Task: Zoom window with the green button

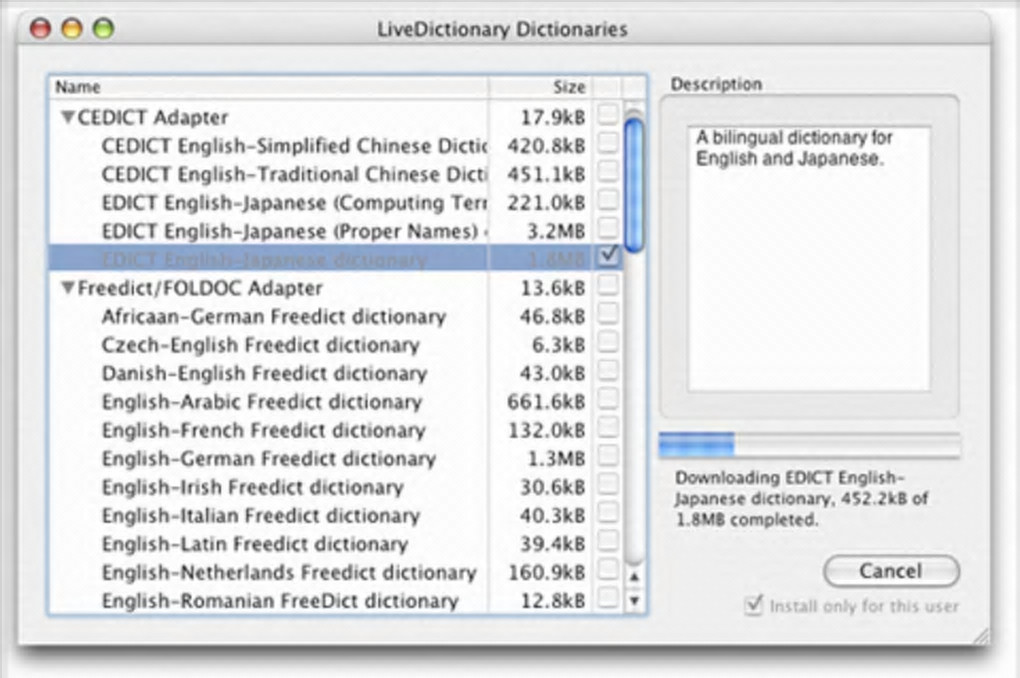Action: point(103,29)
